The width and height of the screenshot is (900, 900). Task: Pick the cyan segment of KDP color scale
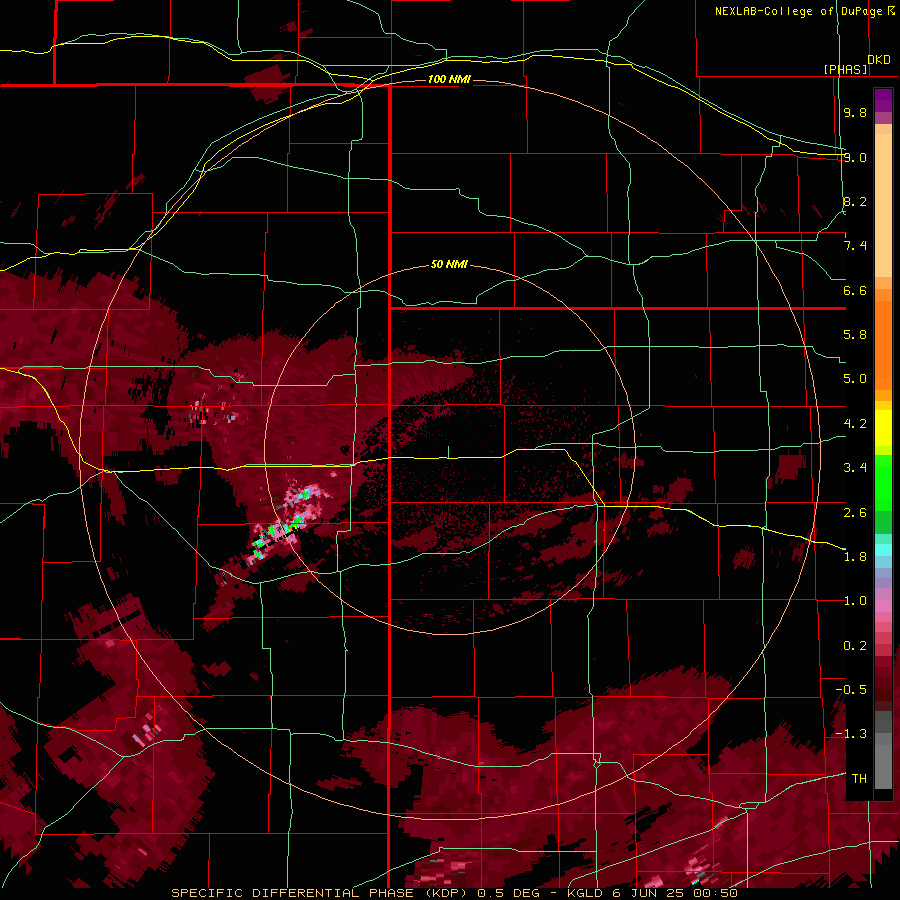[x=883, y=550]
